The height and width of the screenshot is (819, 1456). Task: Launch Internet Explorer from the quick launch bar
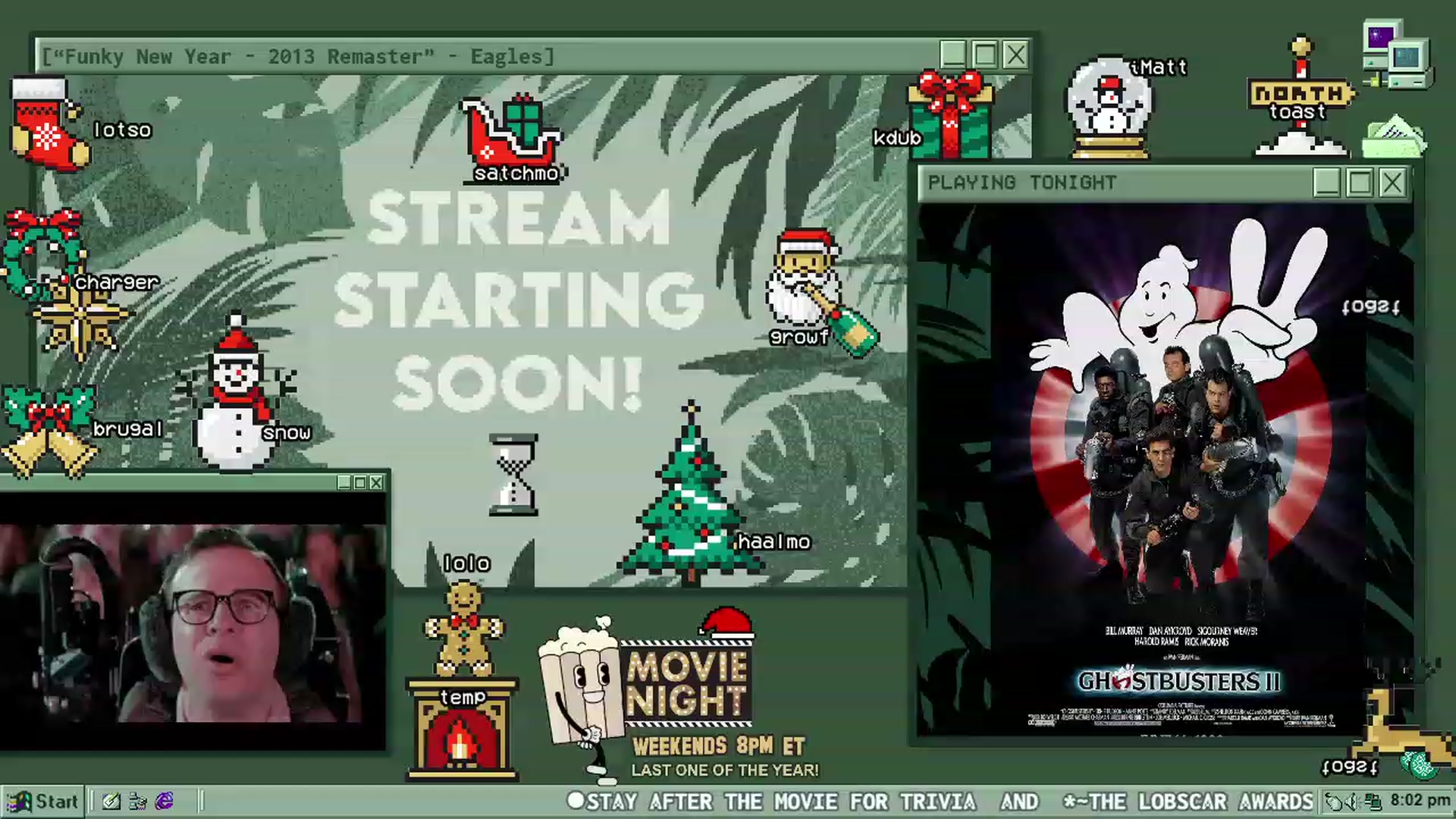[x=165, y=802]
